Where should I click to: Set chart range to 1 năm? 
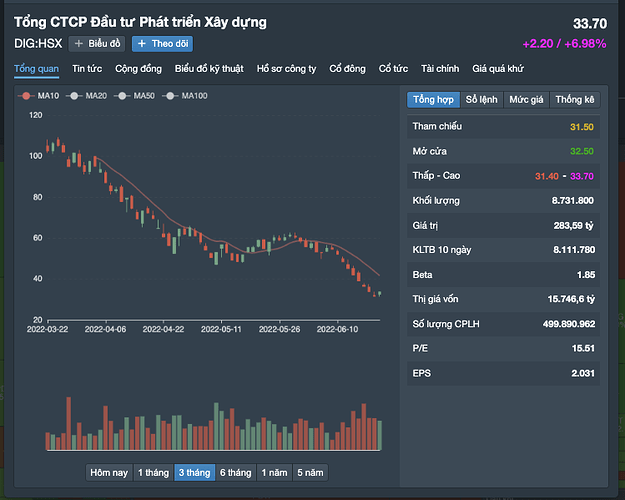pyautogui.click(x=274, y=472)
